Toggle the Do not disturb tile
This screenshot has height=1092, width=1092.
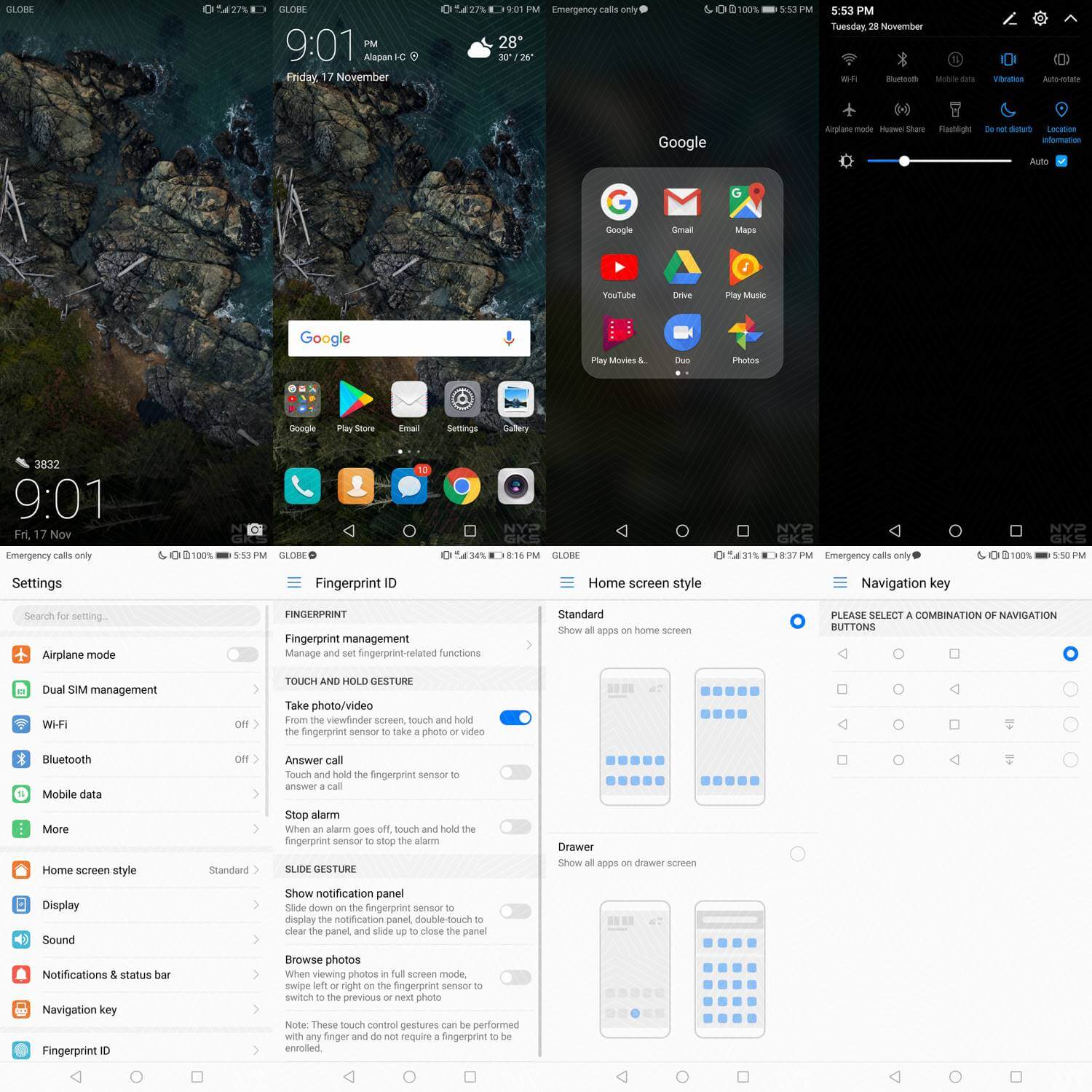click(x=1008, y=116)
